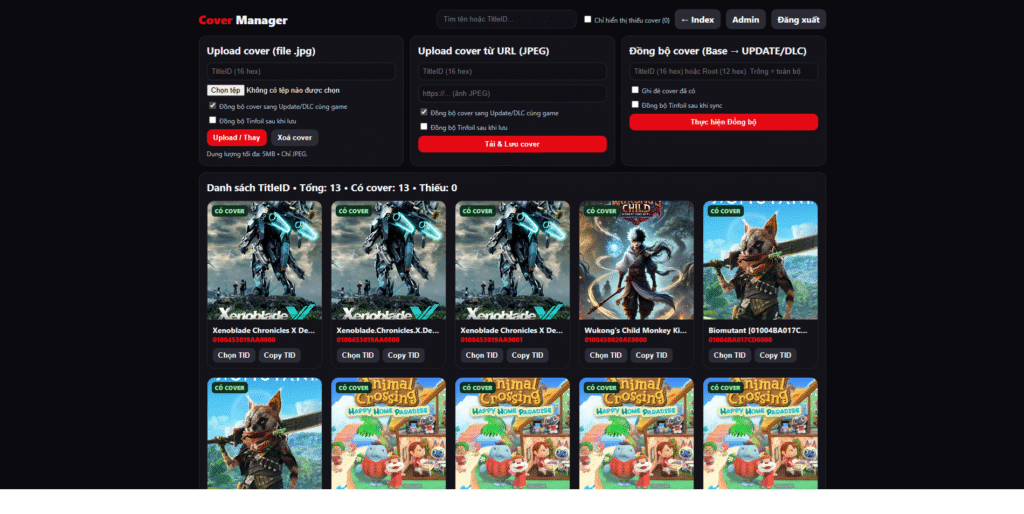Open the Admin page
Image resolution: width=1024 pixels, height=514 pixels.
[x=745, y=19]
